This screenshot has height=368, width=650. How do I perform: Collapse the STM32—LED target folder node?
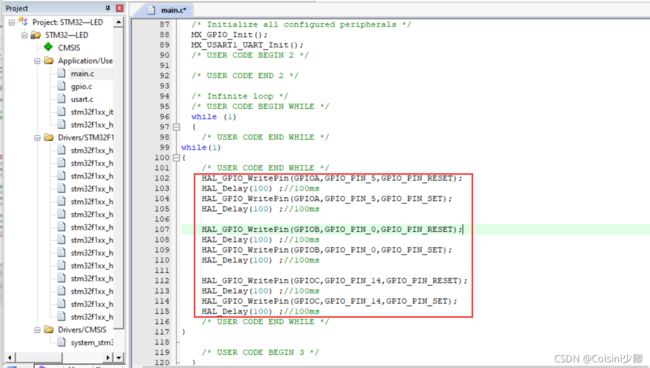coord(24,35)
